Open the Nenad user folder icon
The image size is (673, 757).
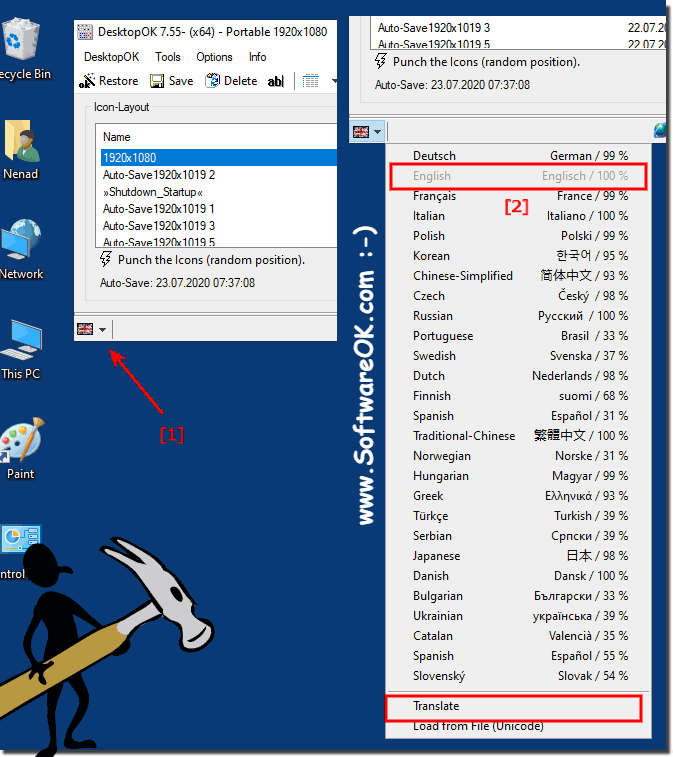pos(20,150)
